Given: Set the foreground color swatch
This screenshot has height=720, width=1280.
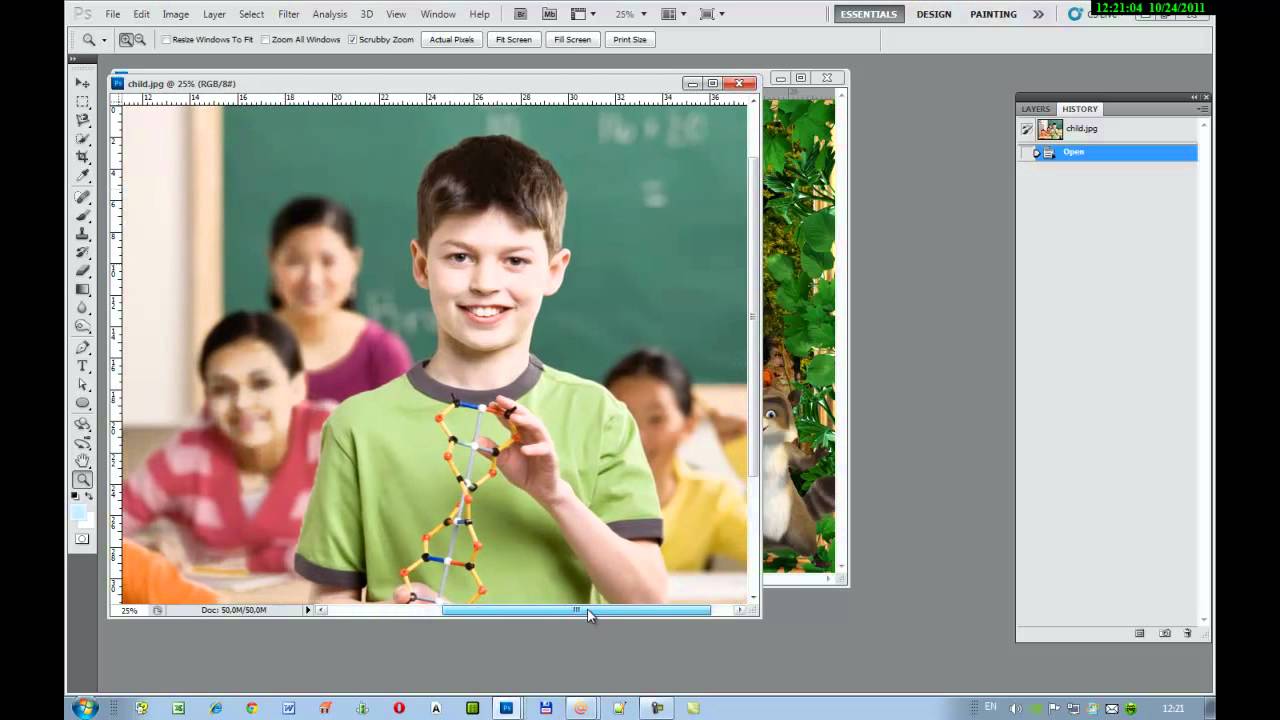Looking at the screenshot, I should (78, 512).
